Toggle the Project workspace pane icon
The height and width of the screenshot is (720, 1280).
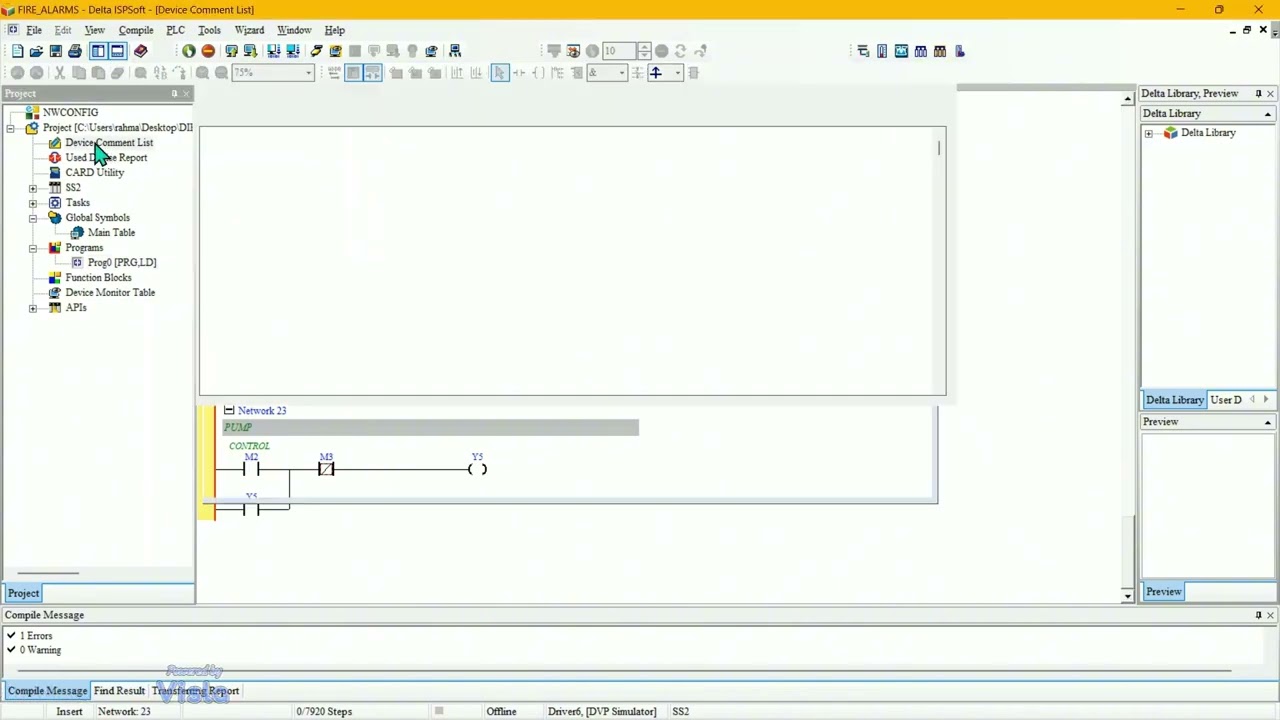tap(98, 51)
